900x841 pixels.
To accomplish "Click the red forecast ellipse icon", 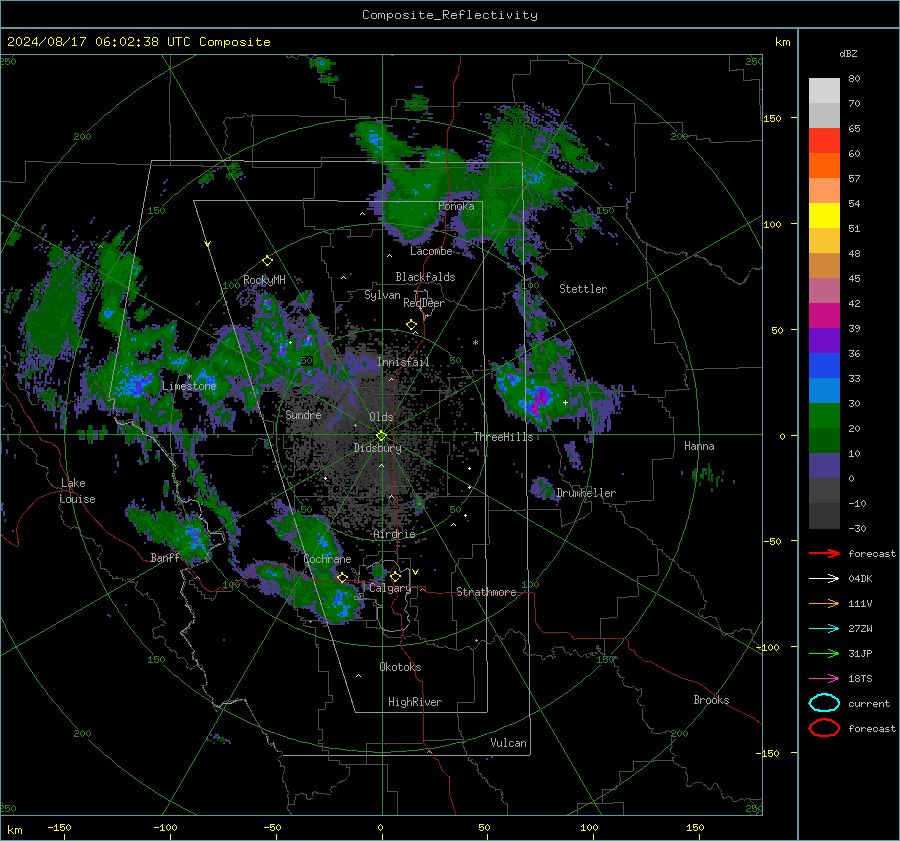I will coord(824,728).
